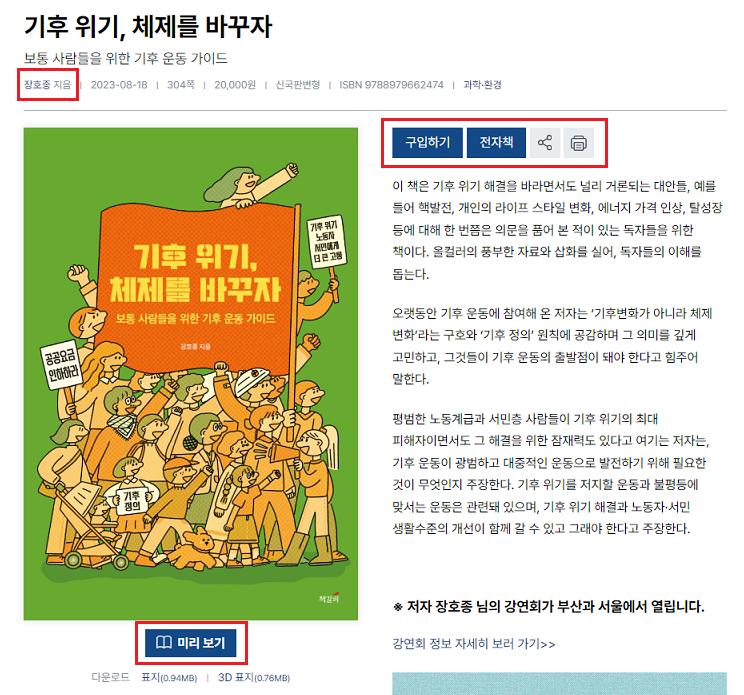Open author link 장호종 지음
This screenshot has width=744, height=695.
47,85
